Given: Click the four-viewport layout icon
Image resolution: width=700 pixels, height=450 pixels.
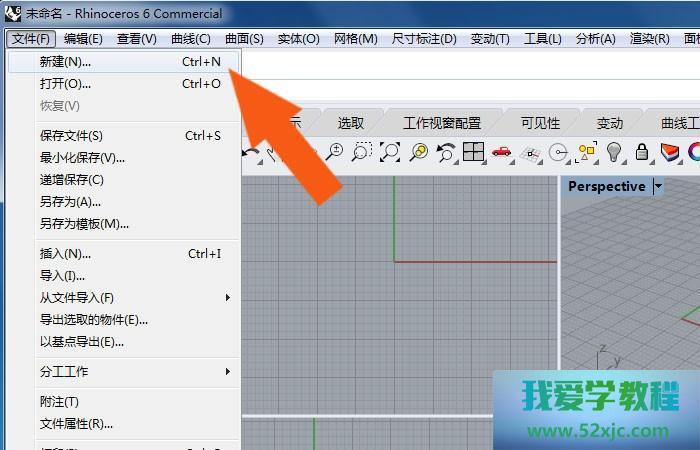Looking at the screenshot, I should click(473, 152).
